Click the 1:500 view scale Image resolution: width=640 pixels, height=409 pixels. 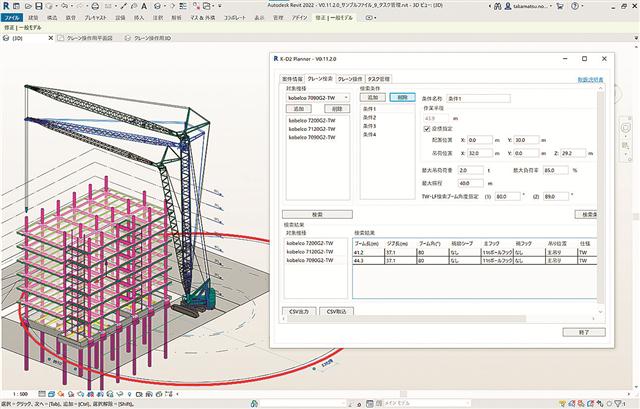point(20,394)
